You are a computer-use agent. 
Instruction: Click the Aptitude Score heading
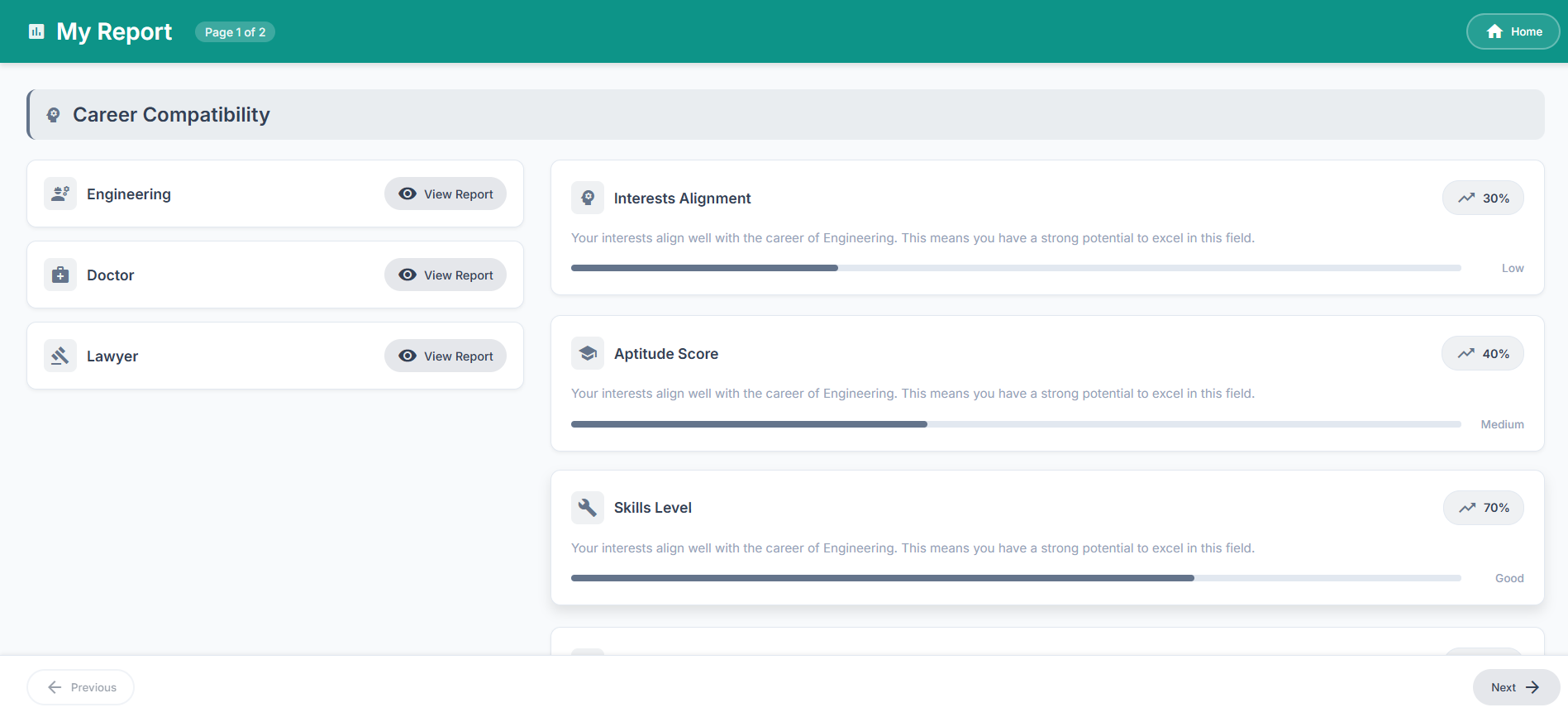(x=666, y=353)
